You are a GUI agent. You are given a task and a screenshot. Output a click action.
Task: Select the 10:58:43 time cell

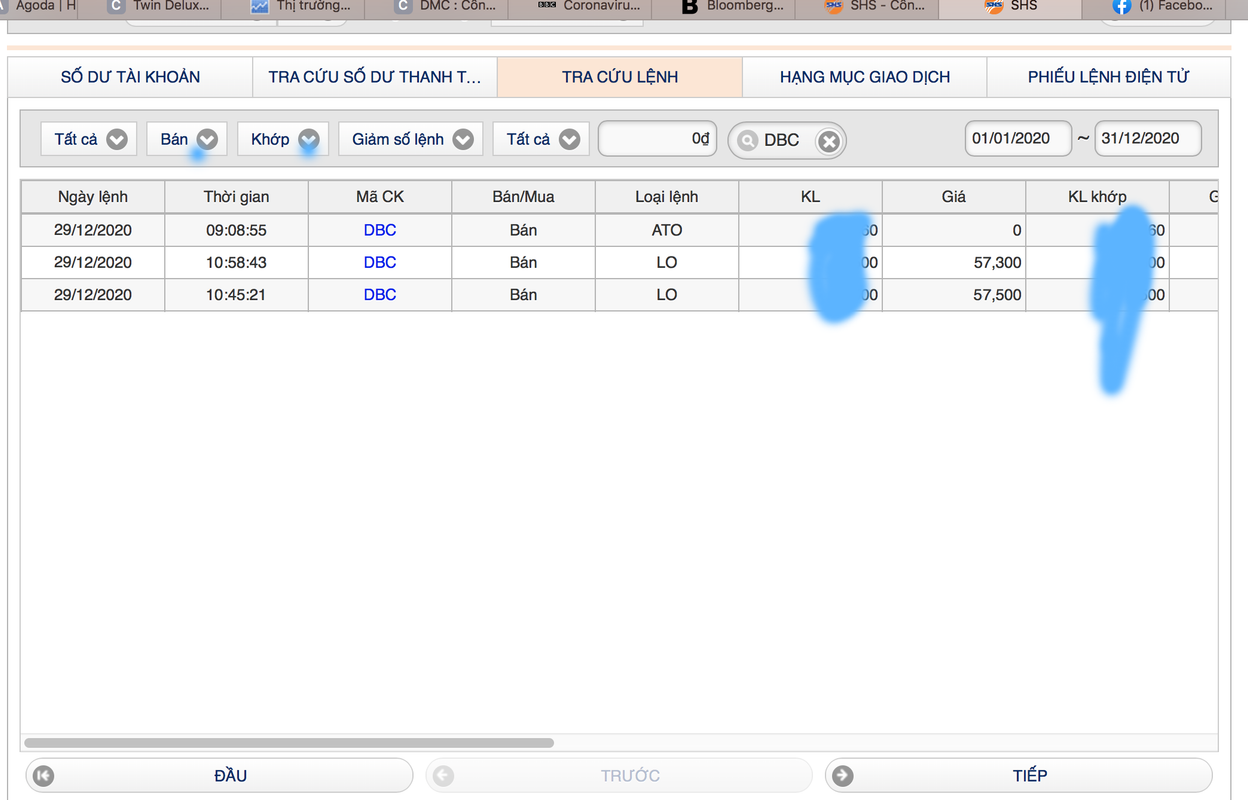237,262
